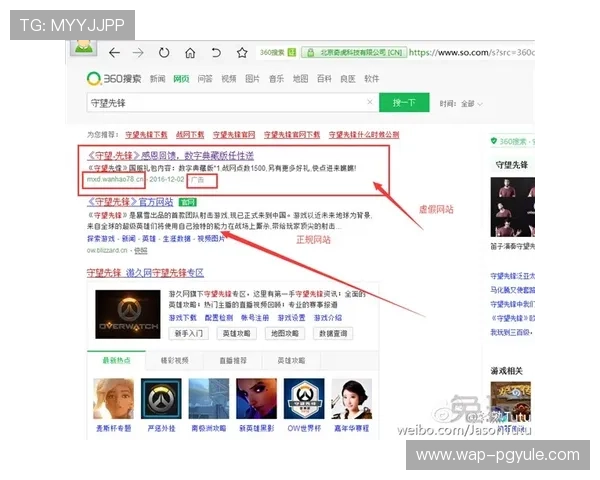
Task: Switch to 百科 search category
Action: point(324,79)
